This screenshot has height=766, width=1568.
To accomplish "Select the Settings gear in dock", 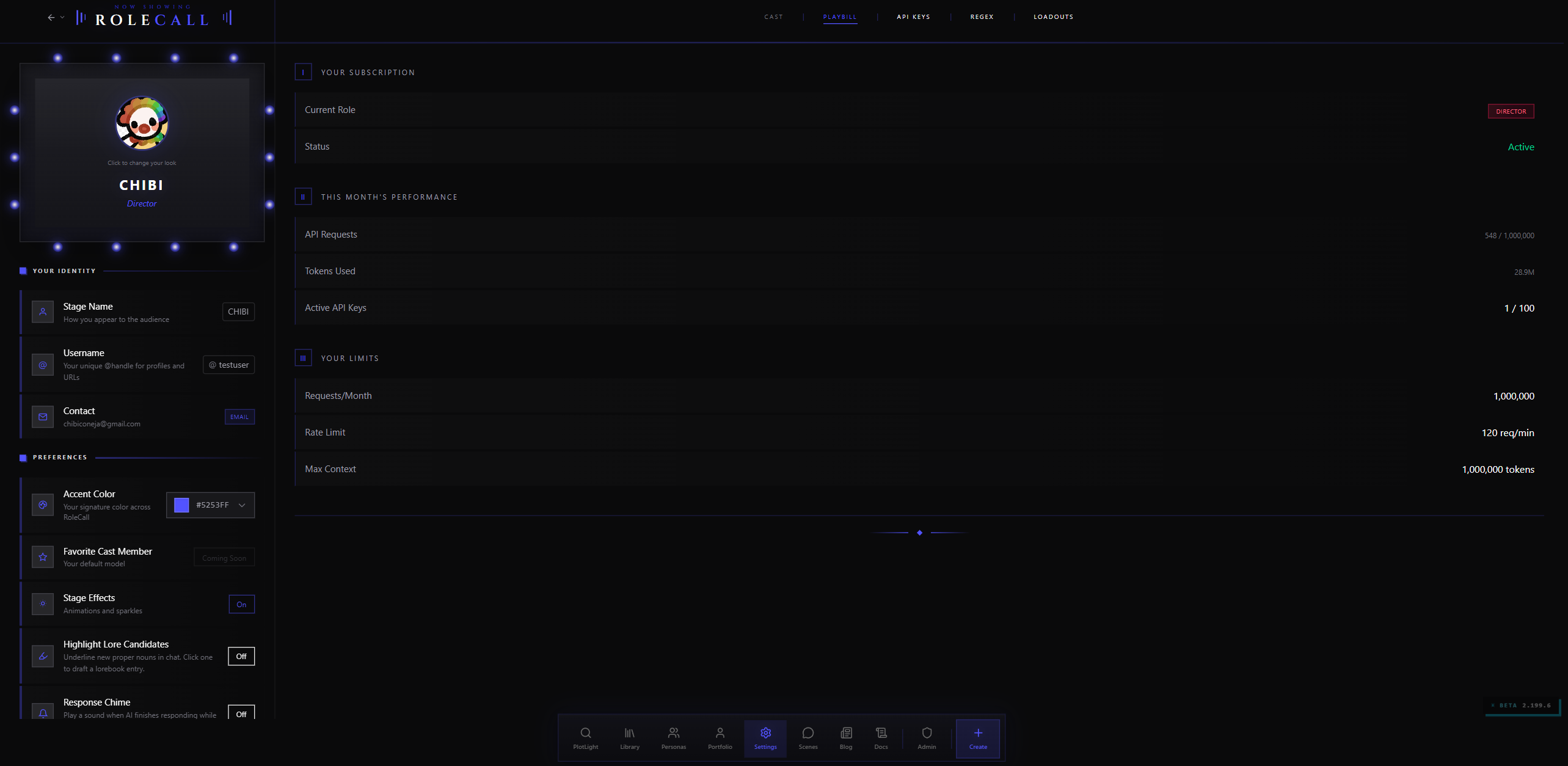I will coord(765,738).
